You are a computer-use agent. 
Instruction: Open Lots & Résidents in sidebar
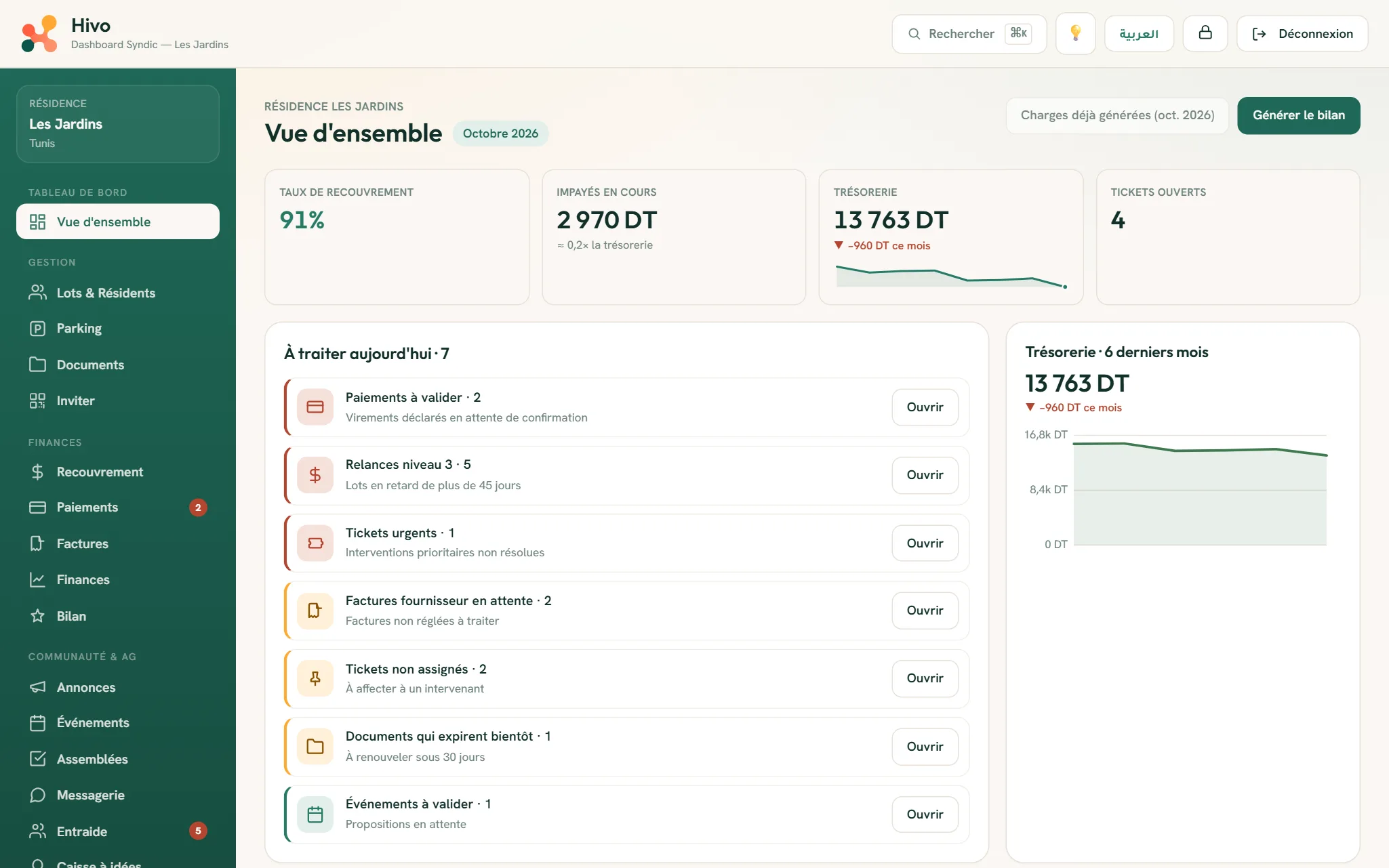(118, 293)
